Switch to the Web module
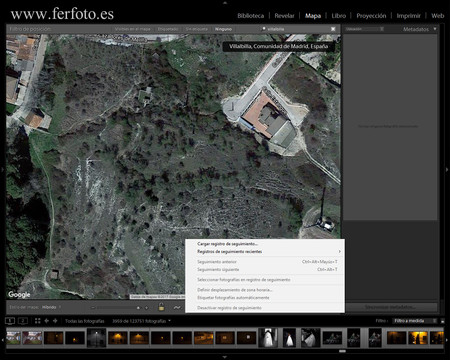The width and height of the screenshot is (450, 360). [437, 16]
